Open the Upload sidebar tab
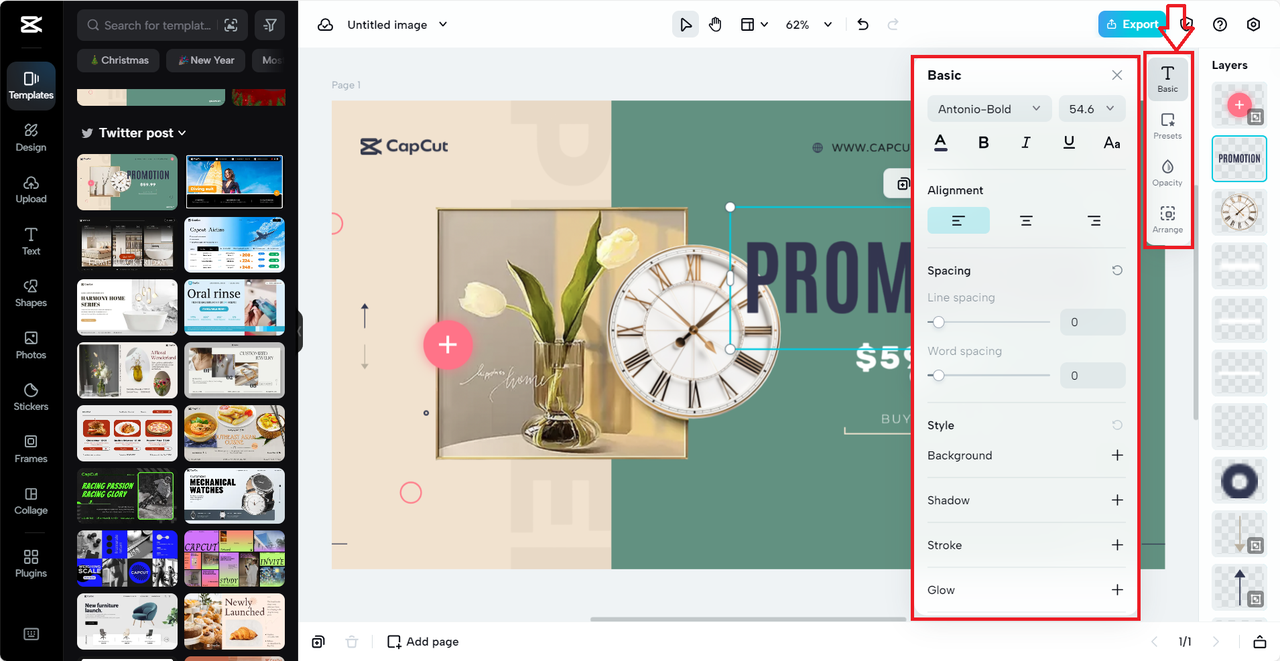 click(31, 190)
